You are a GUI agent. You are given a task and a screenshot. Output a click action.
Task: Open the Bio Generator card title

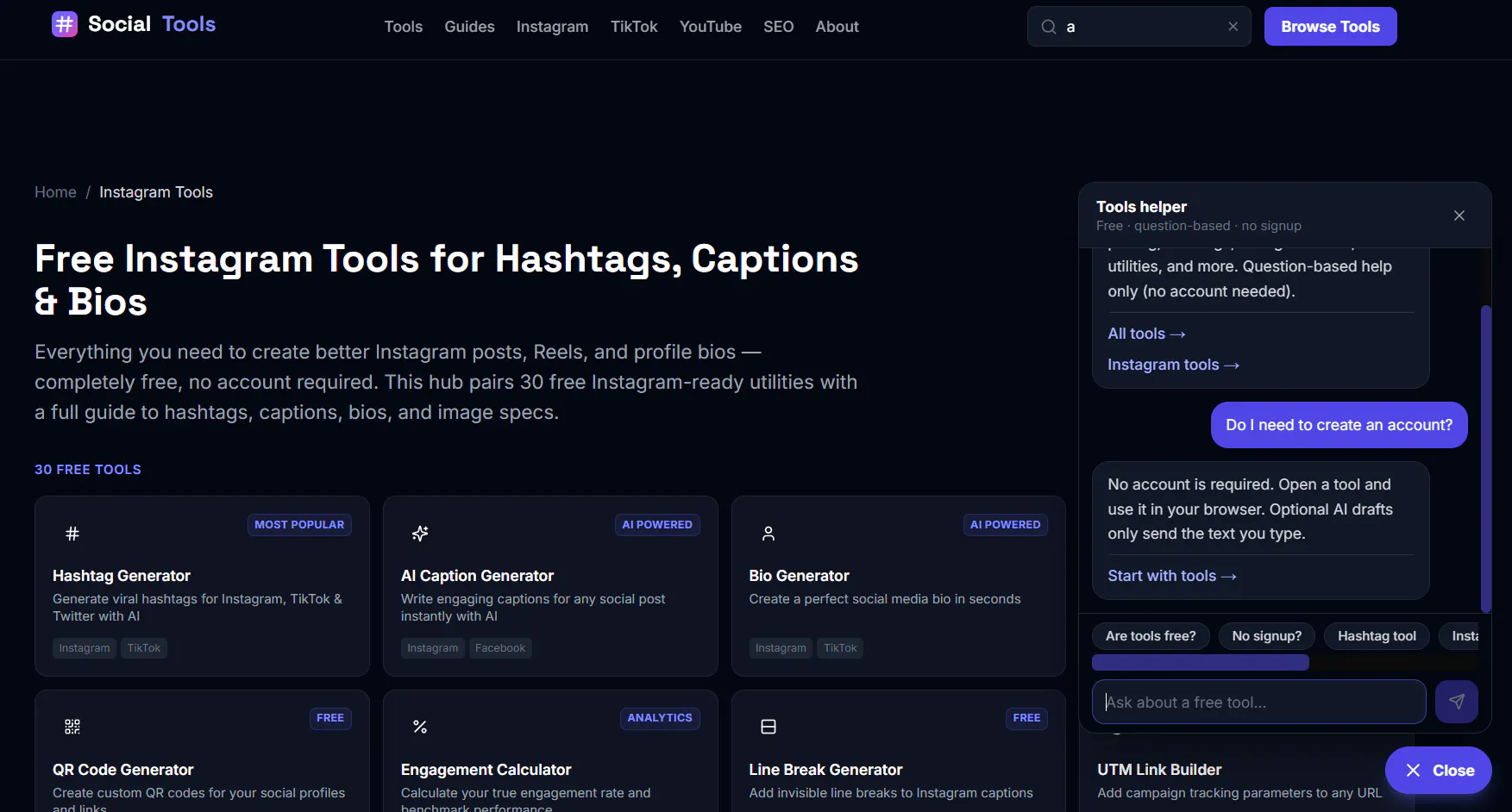pos(799,576)
